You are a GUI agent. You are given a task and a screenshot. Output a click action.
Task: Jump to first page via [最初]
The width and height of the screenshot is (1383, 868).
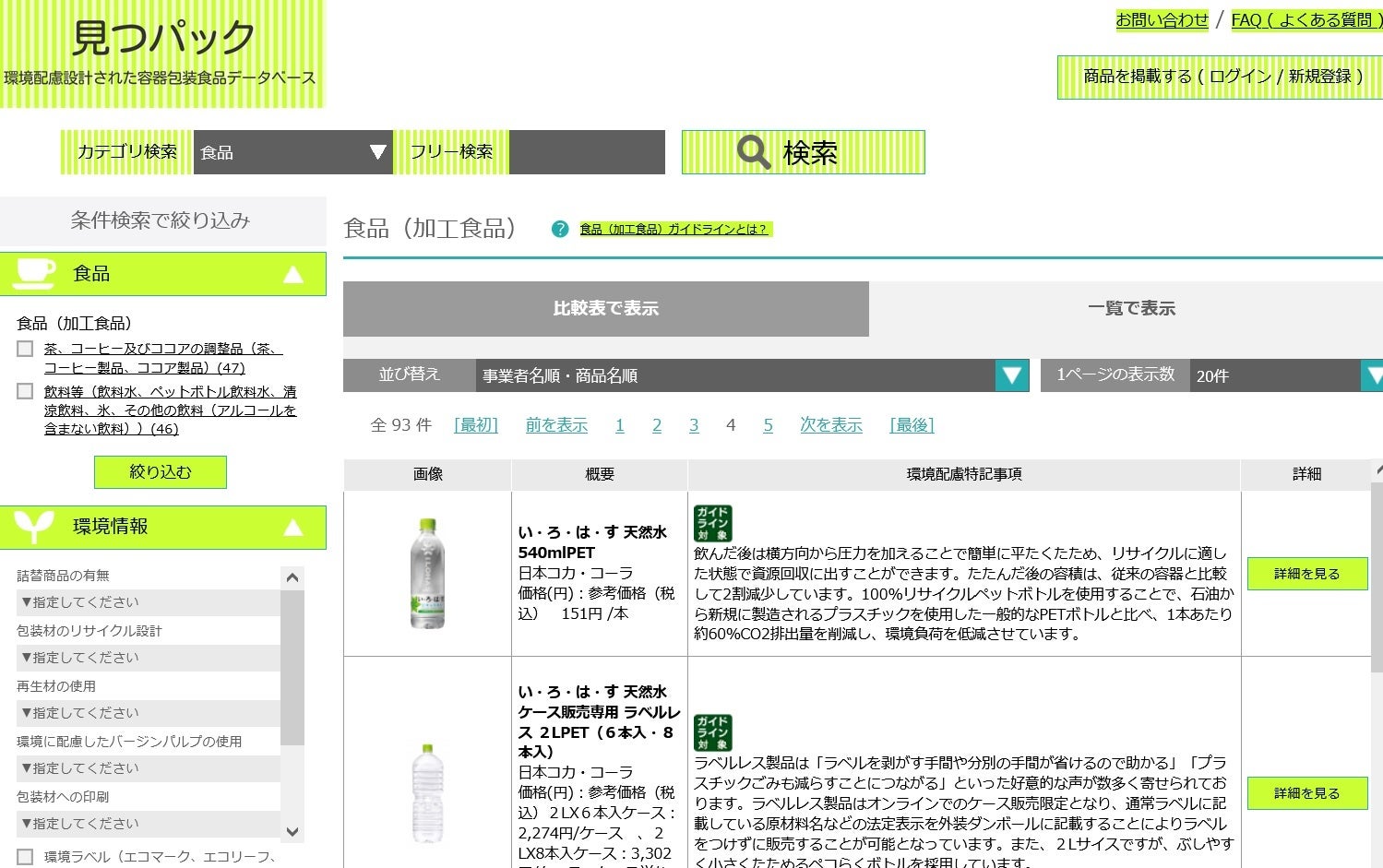click(x=476, y=425)
